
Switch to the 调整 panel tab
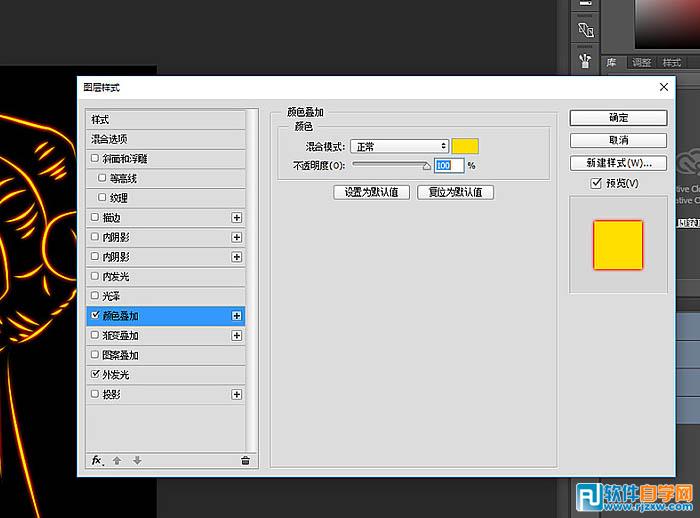[x=642, y=63]
